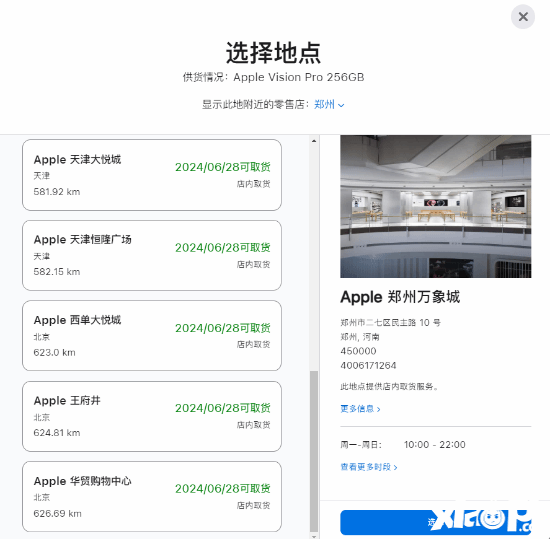This screenshot has height=539, width=550.
Task: Click the hours 10:00 - 22:00
Action: click(435, 445)
